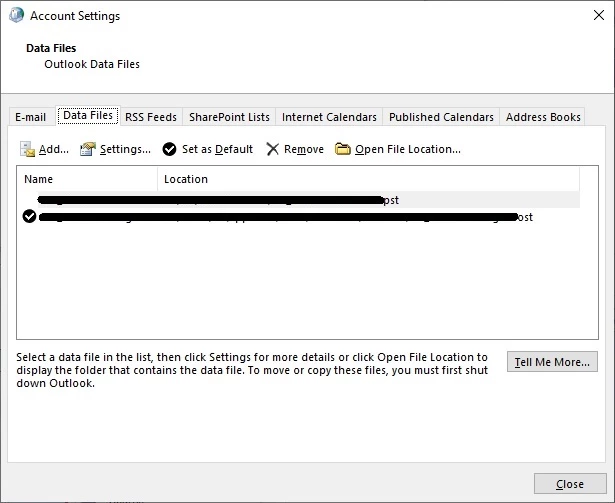Screen dimensions: 615x503
Task: Click the Set as Default checkmark icon
Action: tap(169, 149)
